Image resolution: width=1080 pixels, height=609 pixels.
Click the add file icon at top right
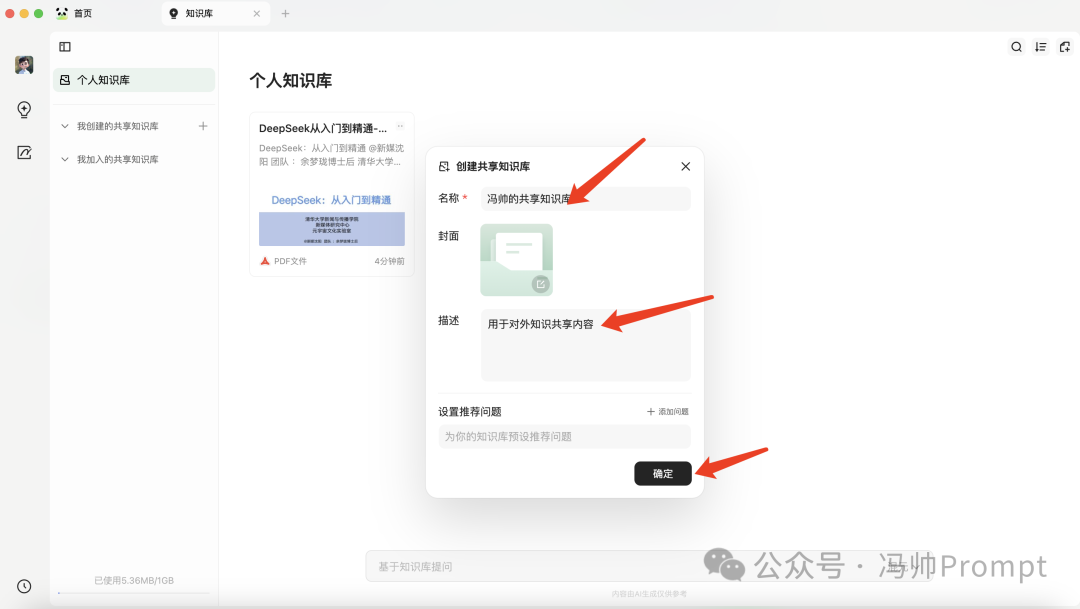coord(1065,47)
